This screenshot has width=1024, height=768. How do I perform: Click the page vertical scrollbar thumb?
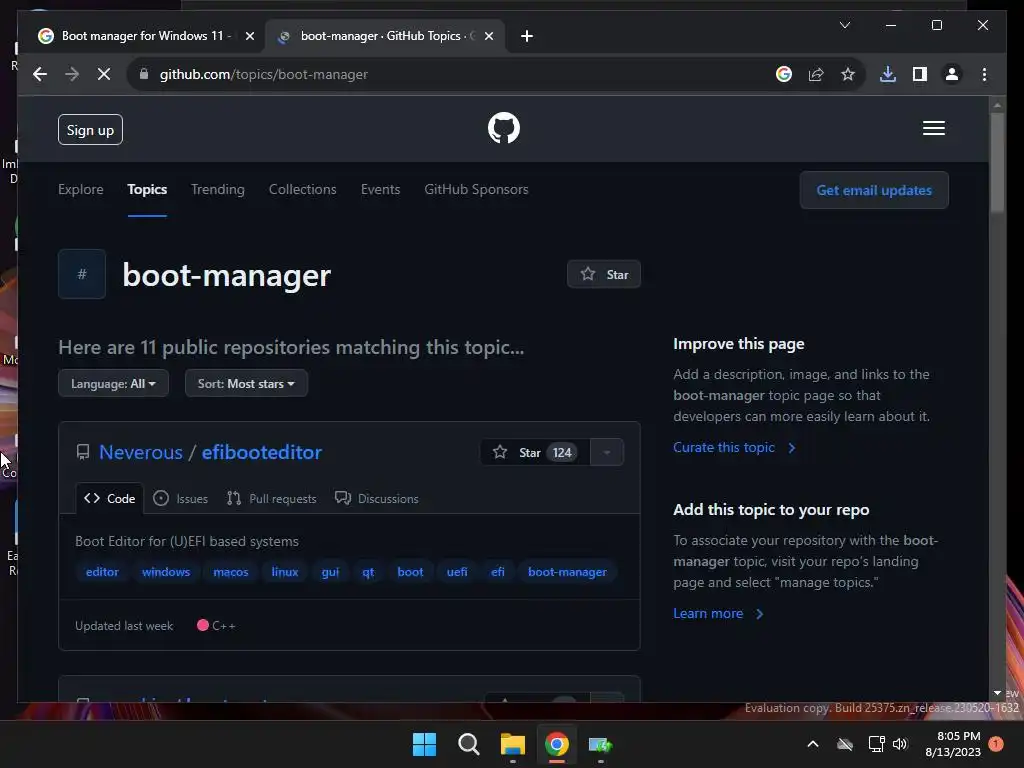click(997, 161)
